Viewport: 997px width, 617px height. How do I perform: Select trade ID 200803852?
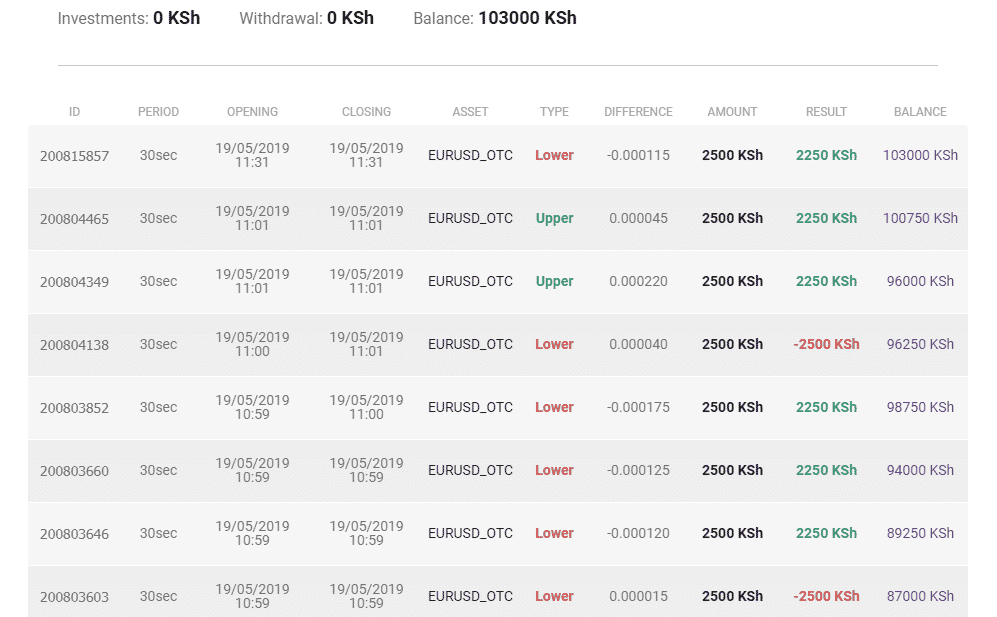click(74, 408)
